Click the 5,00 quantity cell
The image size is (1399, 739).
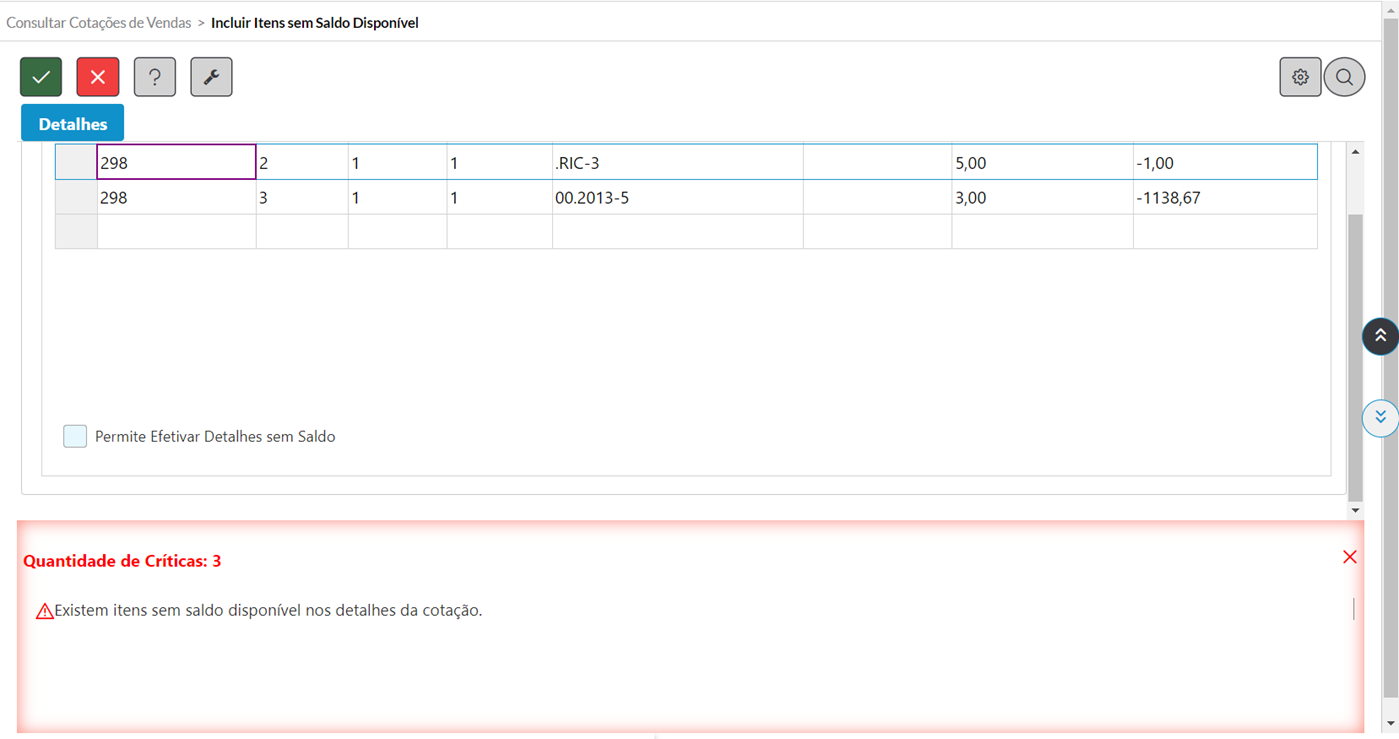(1042, 162)
